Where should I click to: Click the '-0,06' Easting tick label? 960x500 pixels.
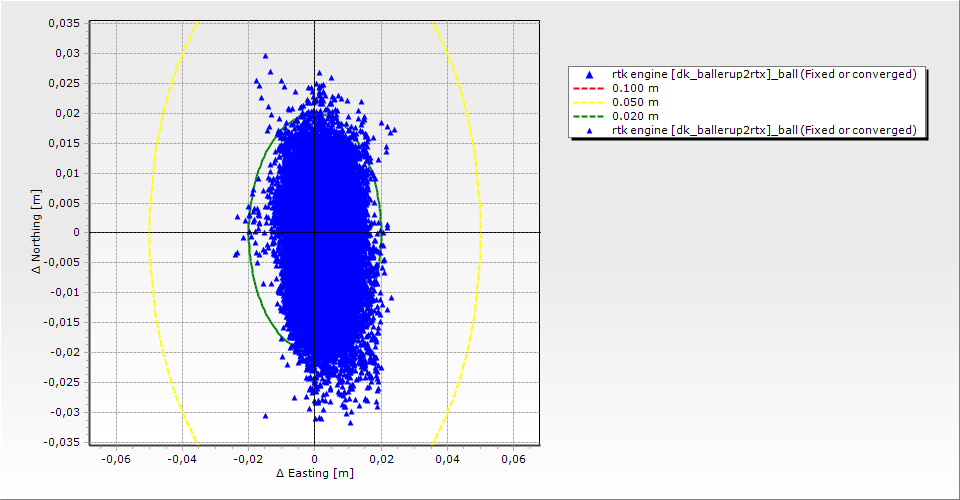click(x=115, y=459)
